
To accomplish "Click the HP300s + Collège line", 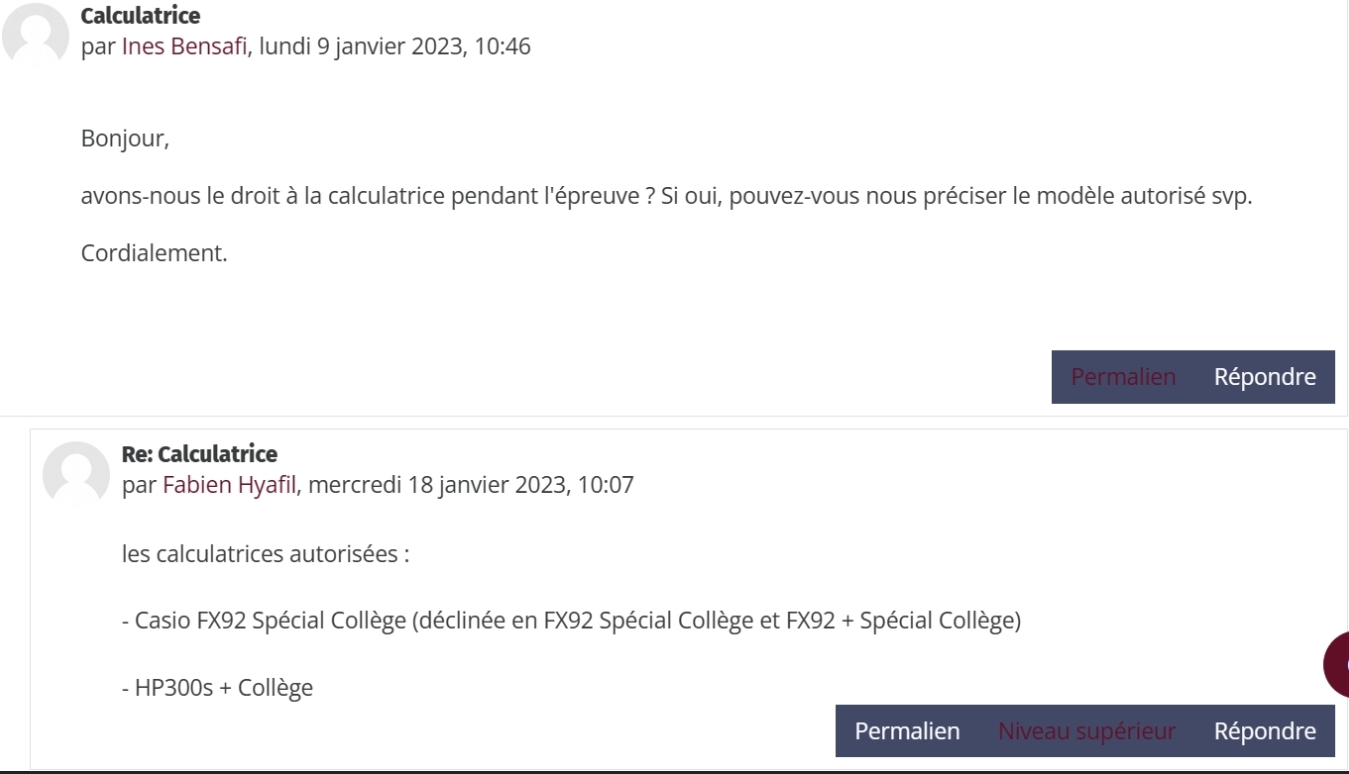I will click(x=217, y=687).
